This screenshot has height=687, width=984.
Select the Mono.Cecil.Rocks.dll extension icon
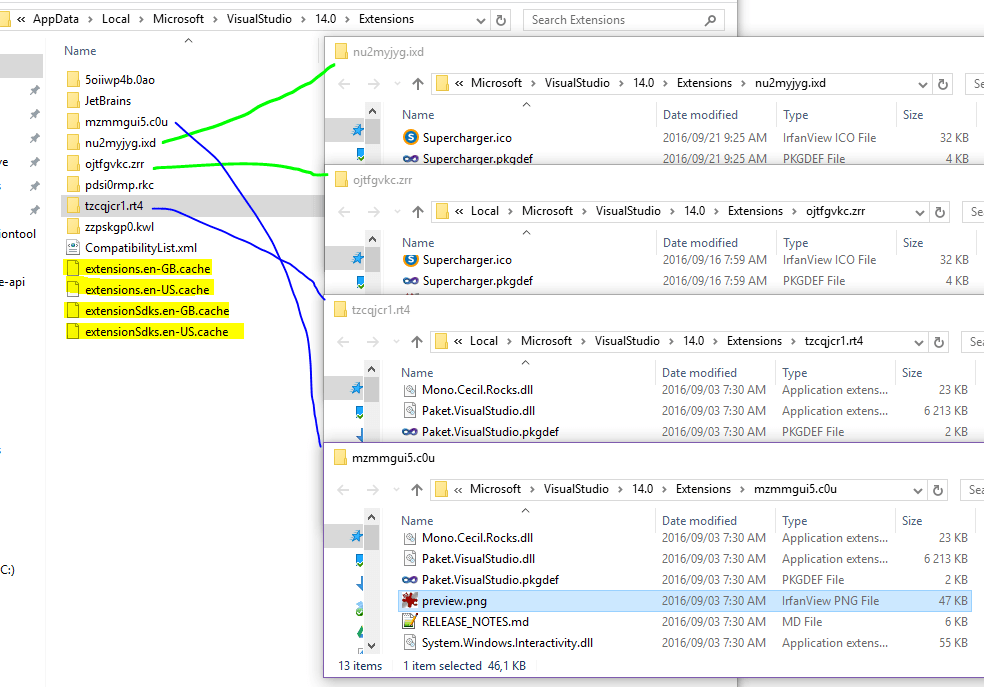click(410, 389)
